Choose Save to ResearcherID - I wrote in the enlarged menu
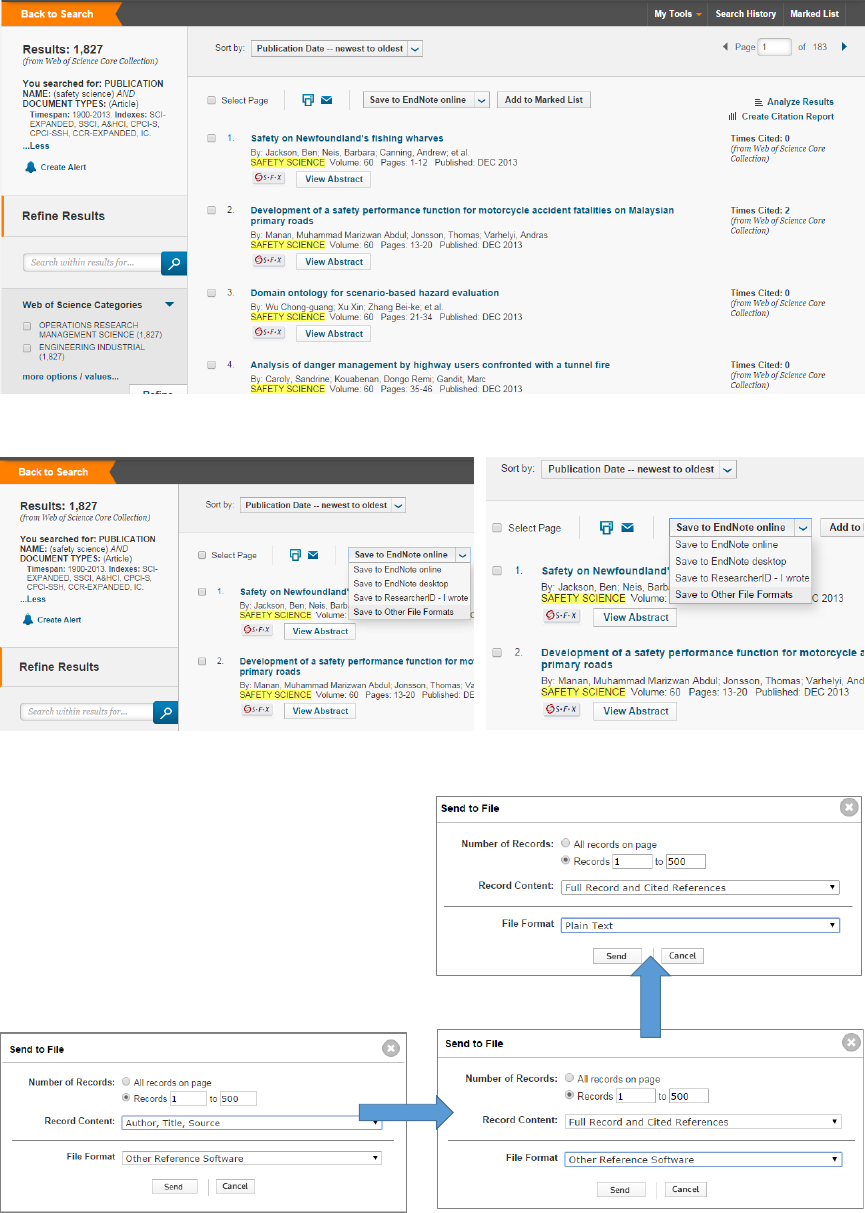The height and width of the screenshot is (1213, 865). click(x=741, y=578)
